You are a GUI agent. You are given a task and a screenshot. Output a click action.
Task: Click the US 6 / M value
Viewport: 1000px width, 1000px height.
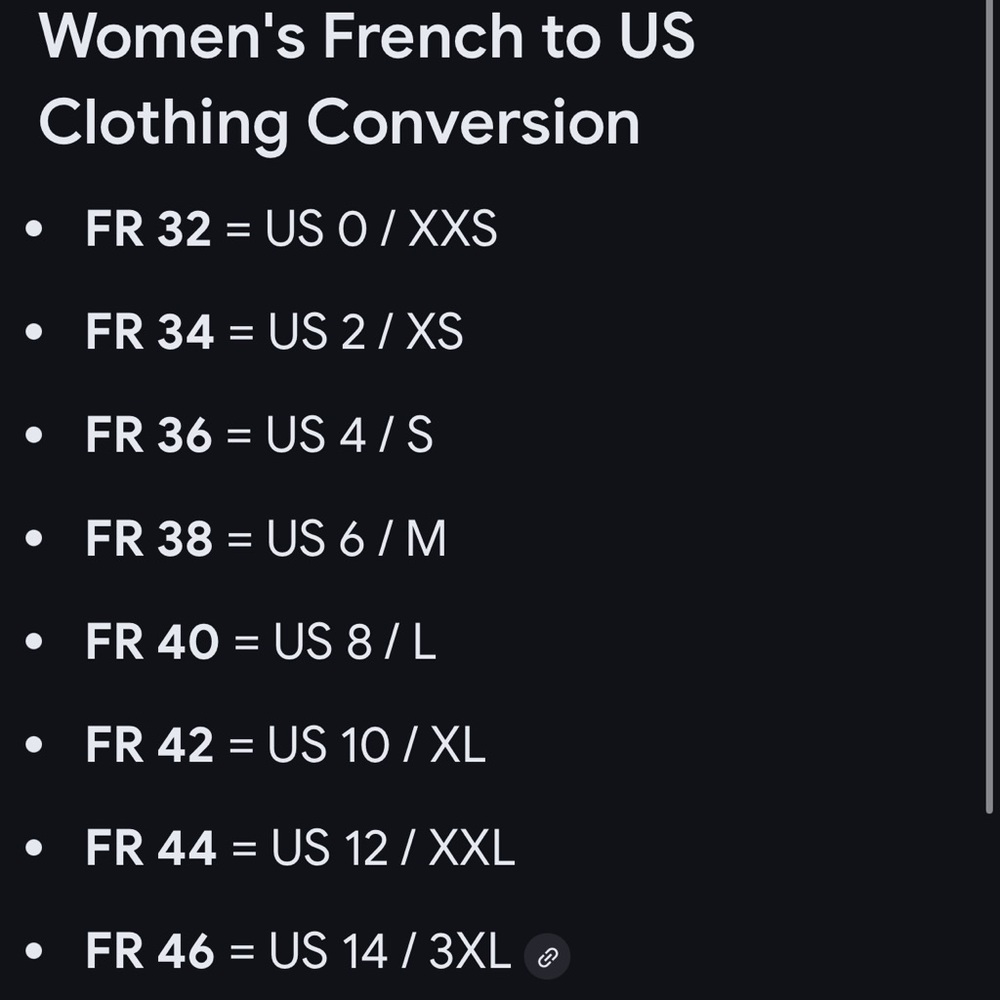[356, 539]
